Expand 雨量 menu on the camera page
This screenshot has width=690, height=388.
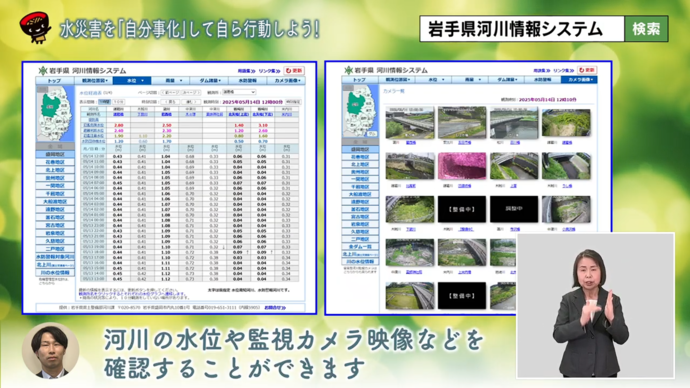click(470, 80)
